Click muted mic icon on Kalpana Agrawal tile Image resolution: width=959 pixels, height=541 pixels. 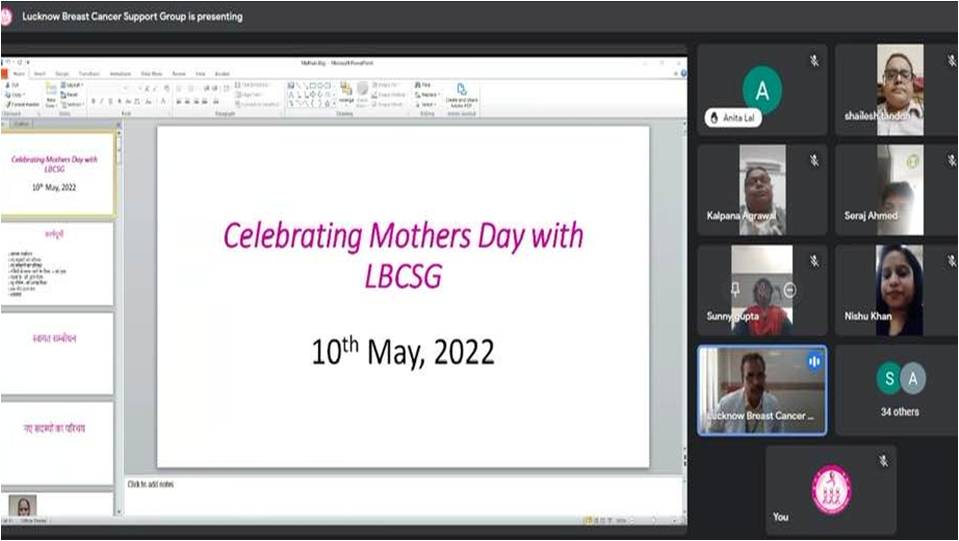coord(814,160)
